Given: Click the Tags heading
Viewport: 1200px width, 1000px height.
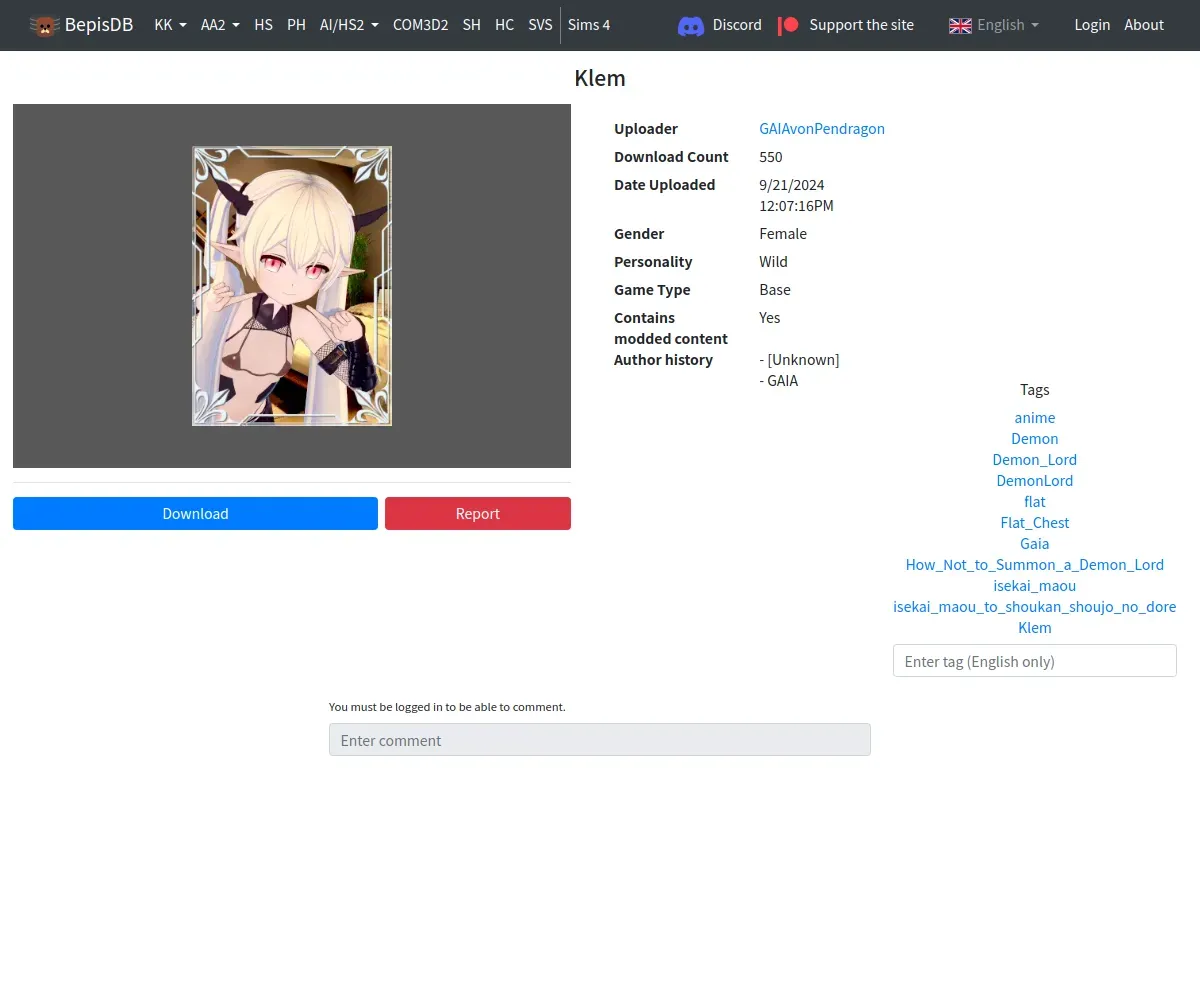Looking at the screenshot, I should tap(1035, 390).
